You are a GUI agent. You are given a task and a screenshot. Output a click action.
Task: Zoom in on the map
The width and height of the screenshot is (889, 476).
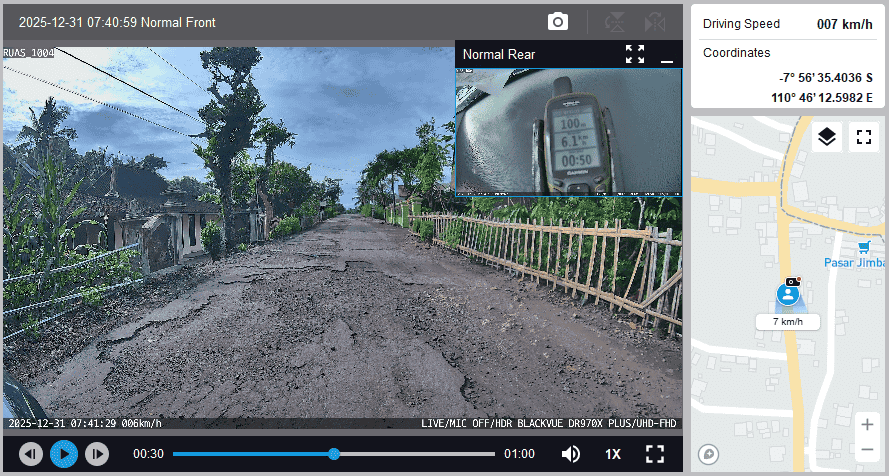(867, 424)
